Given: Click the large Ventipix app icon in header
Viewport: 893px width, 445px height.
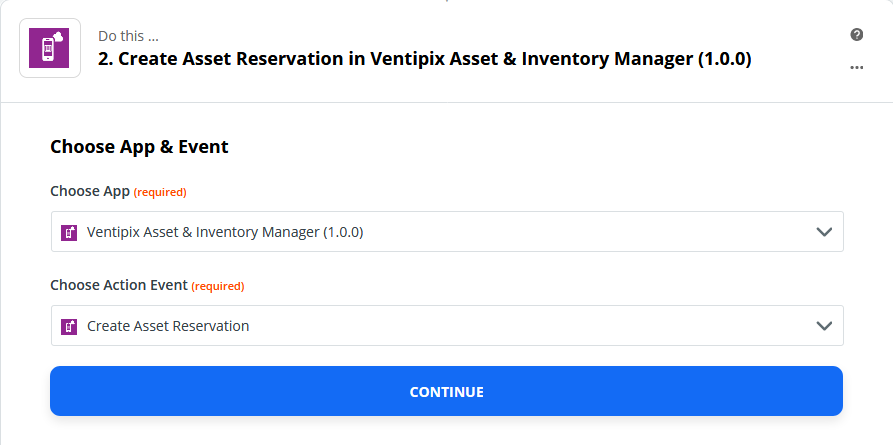Looking at the screenshot, I should pyautogui.click(x=50, y=48).
